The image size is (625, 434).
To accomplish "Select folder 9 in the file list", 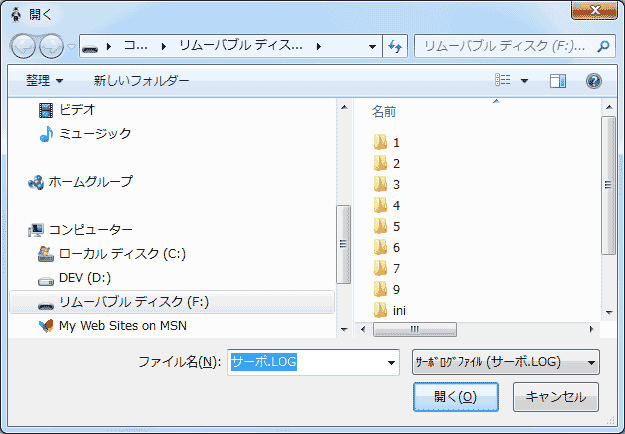I will (387, 289).
